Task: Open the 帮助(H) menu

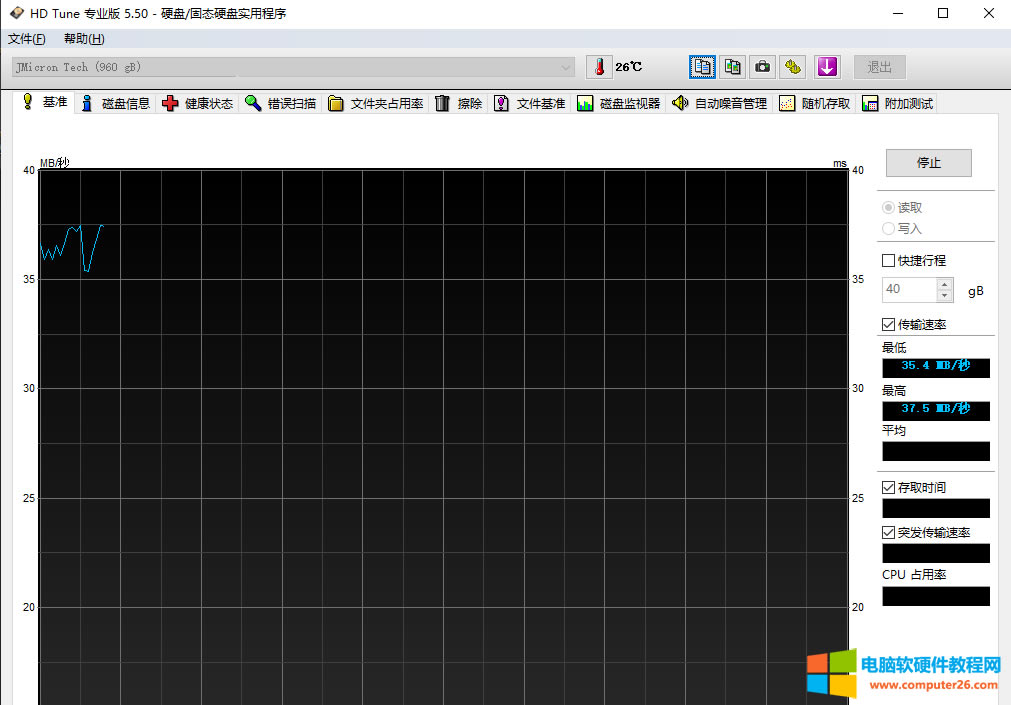Action: 84,39
